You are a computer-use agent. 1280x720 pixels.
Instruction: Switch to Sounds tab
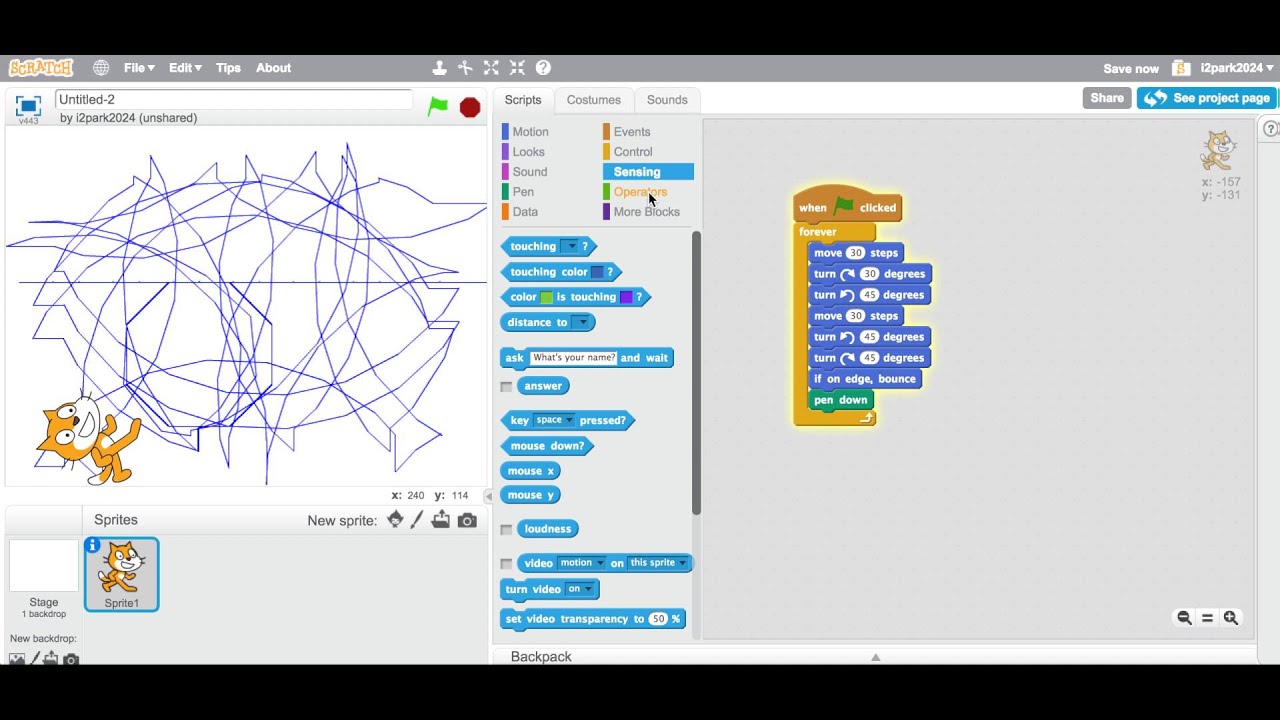[667, 100]
